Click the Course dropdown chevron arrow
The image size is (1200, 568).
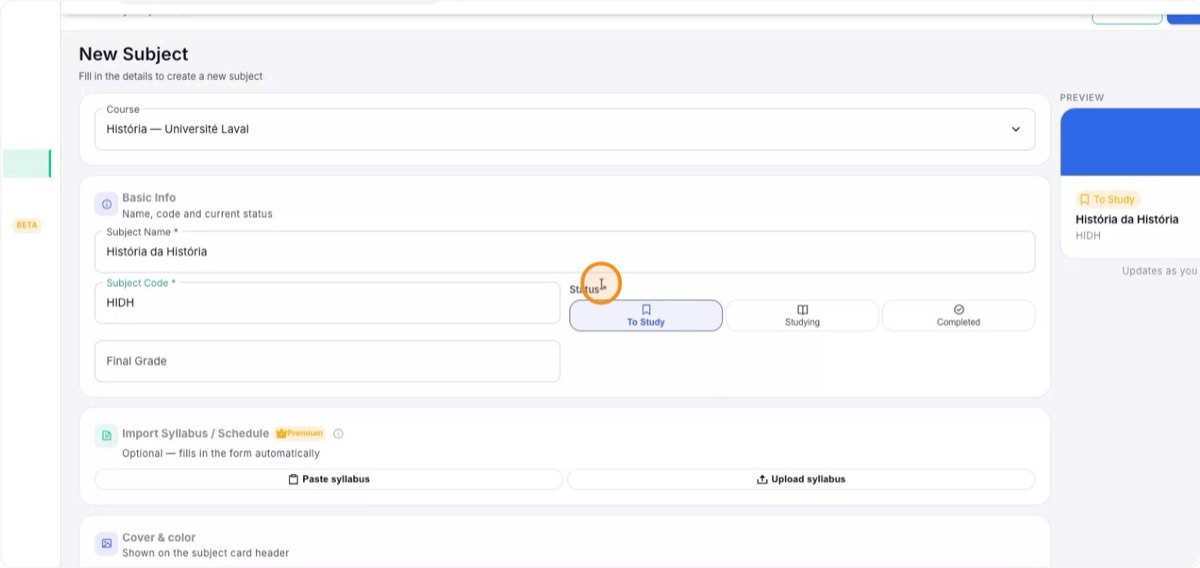pos(1016,129)
